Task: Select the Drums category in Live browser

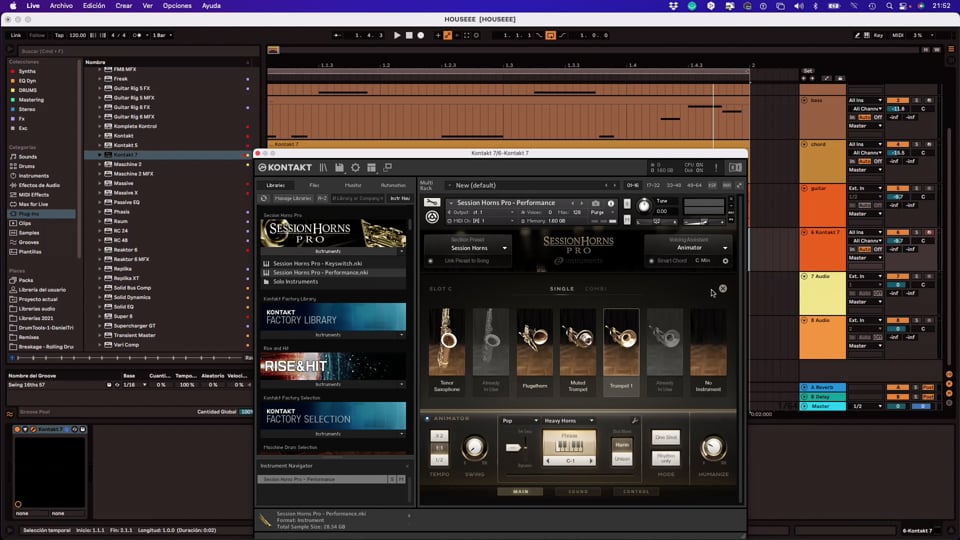Action: (27, 166)
